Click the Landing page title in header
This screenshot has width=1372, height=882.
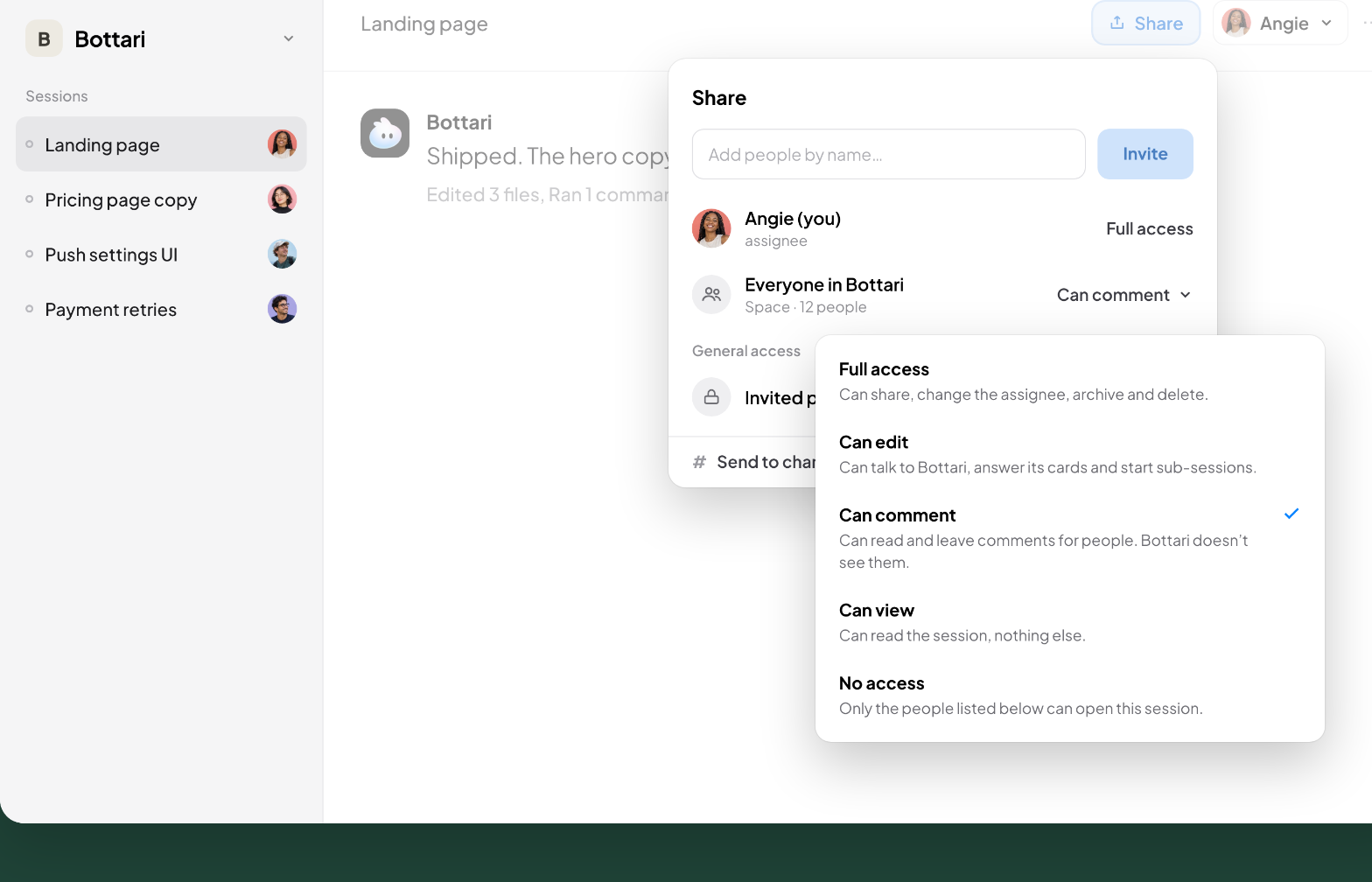424,24
